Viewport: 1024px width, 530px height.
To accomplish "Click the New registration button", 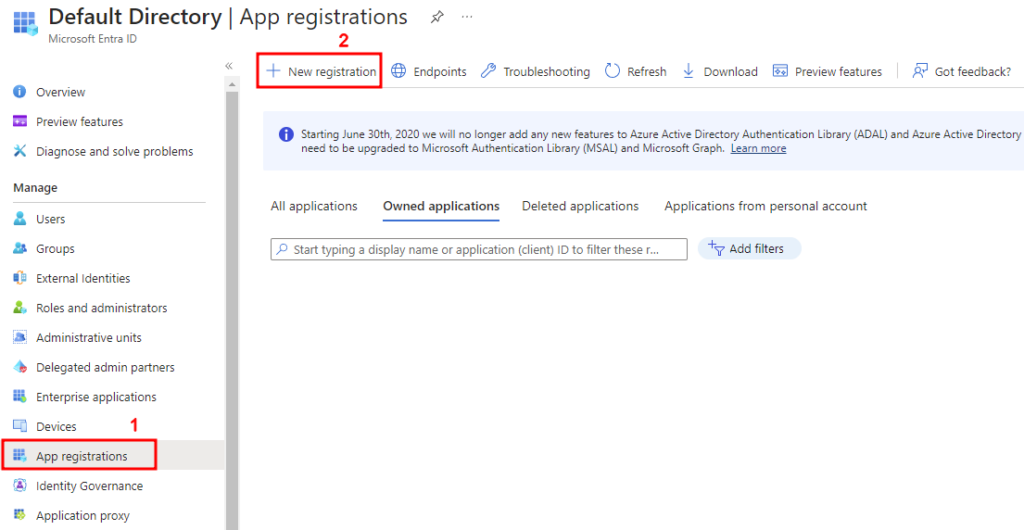I will click(321, 72).
